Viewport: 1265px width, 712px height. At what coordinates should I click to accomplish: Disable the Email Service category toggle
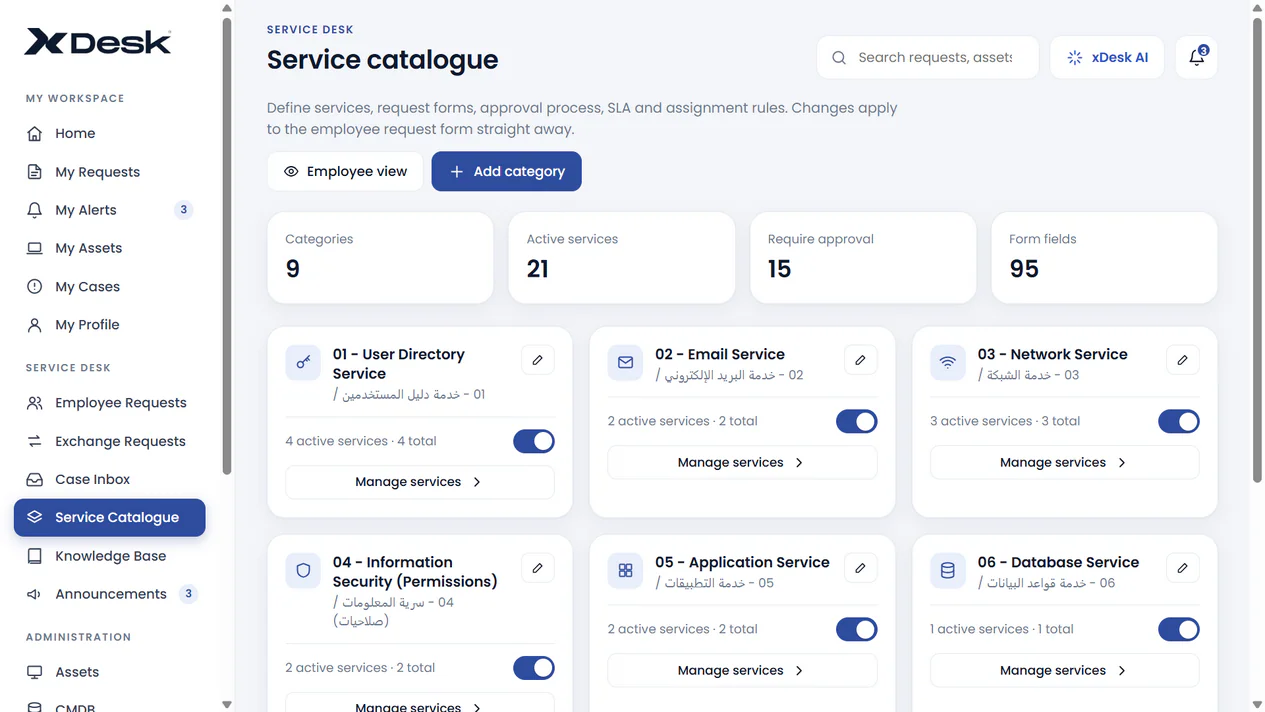coord(856,421)
